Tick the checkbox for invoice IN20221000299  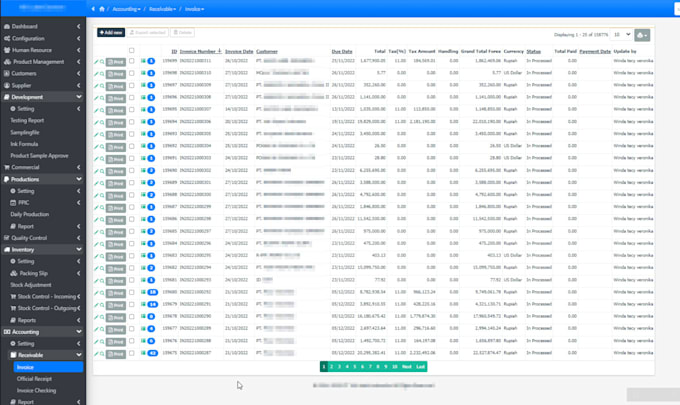click(131, 207)
